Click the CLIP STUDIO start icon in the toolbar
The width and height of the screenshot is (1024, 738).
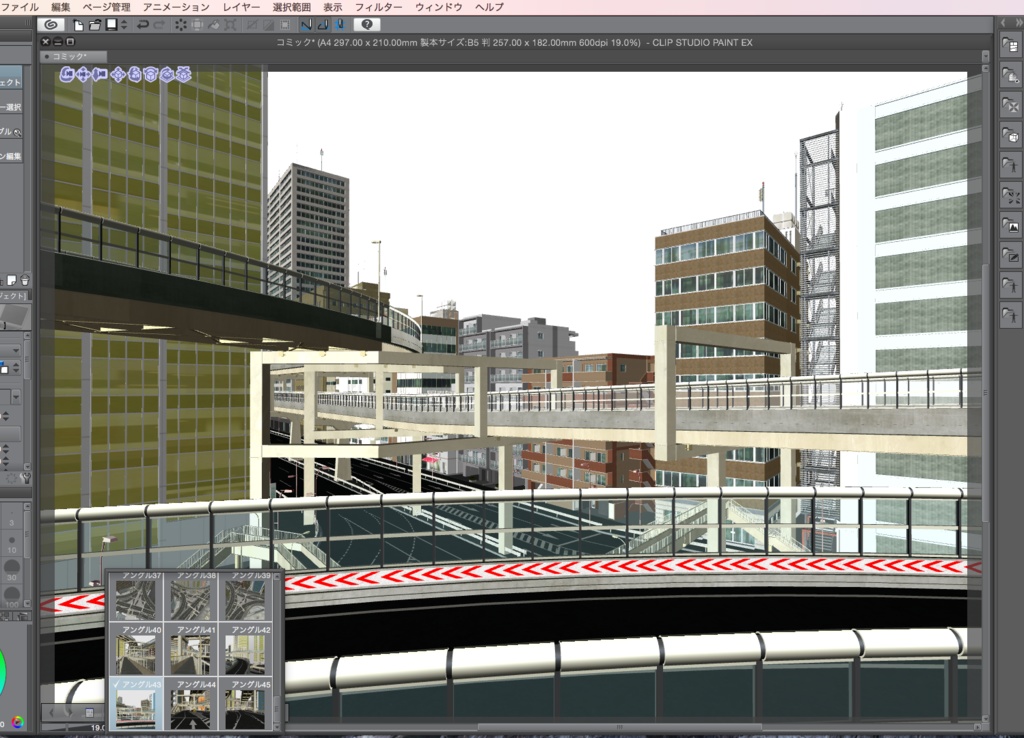[50, 25]
